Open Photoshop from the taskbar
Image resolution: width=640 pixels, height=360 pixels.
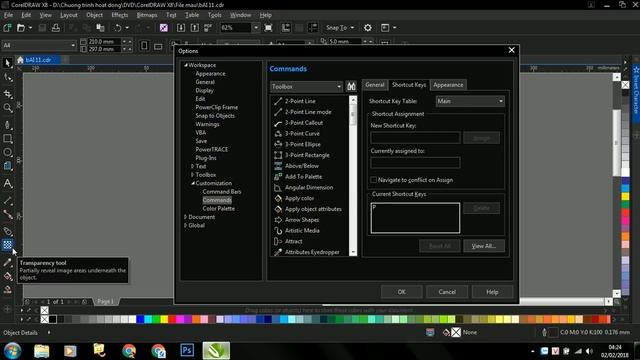(x=187, y=351)
